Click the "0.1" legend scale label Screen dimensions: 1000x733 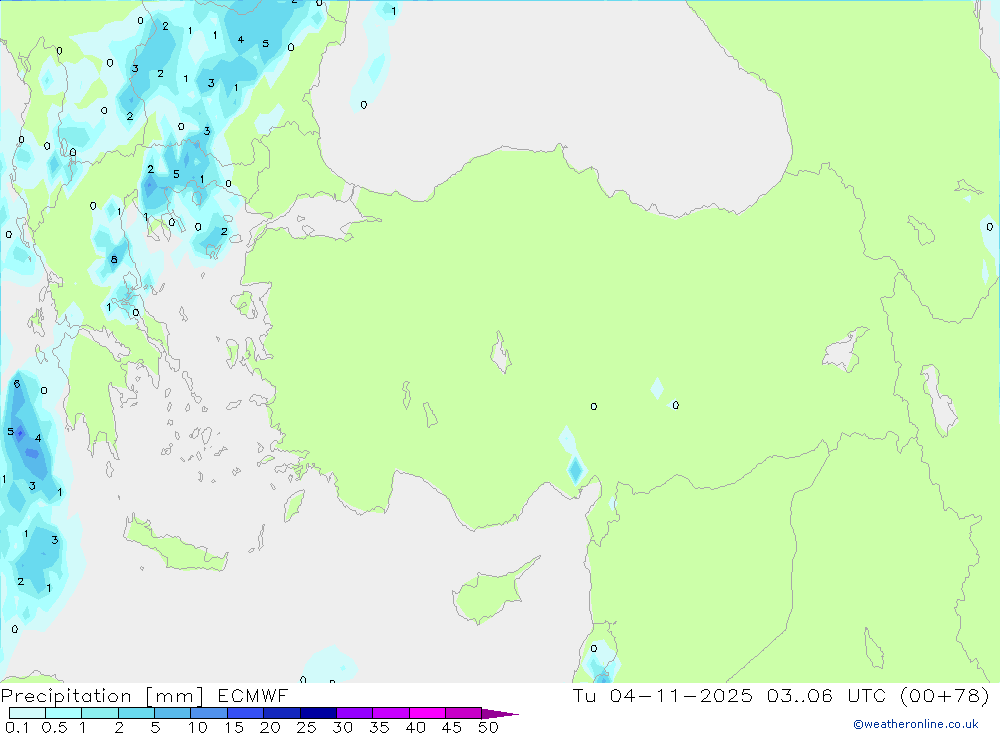(x=17, y=727)
